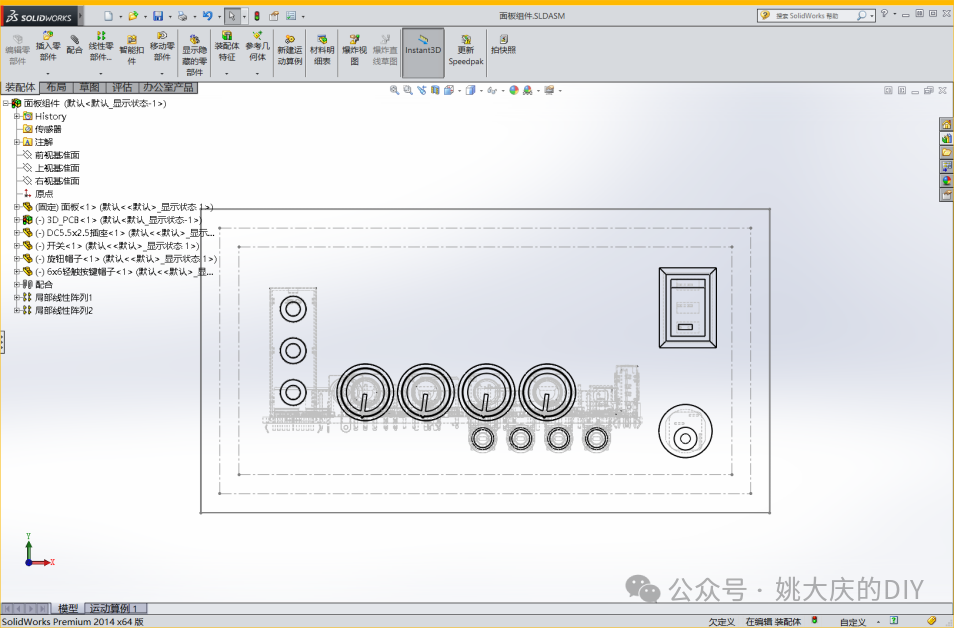
Task: Switch to the 草图 (Sketch) tab
Action: [89, 88]
